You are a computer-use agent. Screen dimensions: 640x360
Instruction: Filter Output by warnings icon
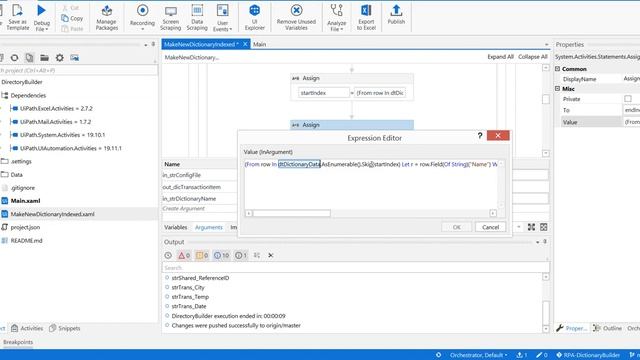point(202,256)
